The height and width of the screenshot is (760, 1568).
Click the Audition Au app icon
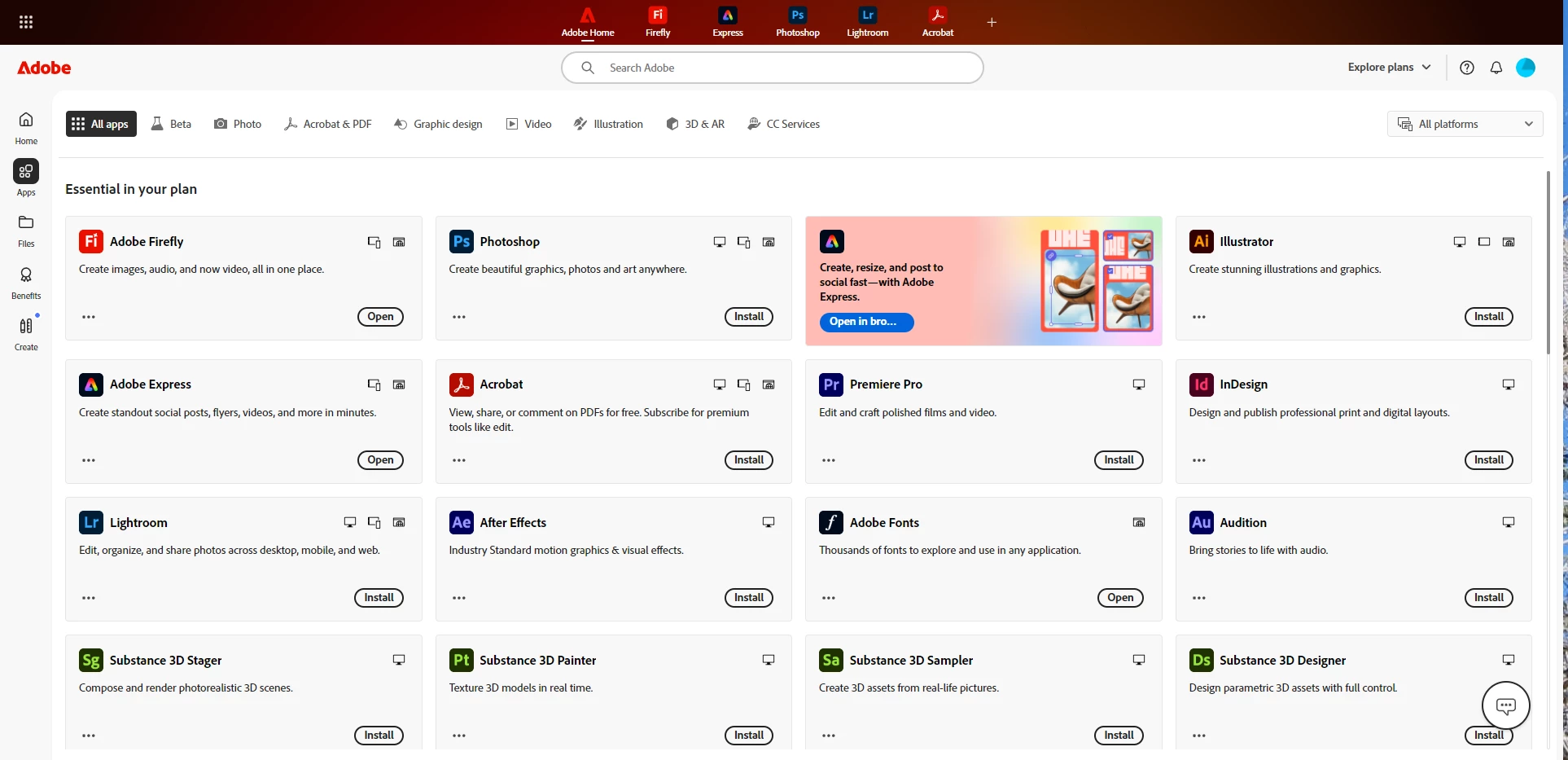(1202, 522)
